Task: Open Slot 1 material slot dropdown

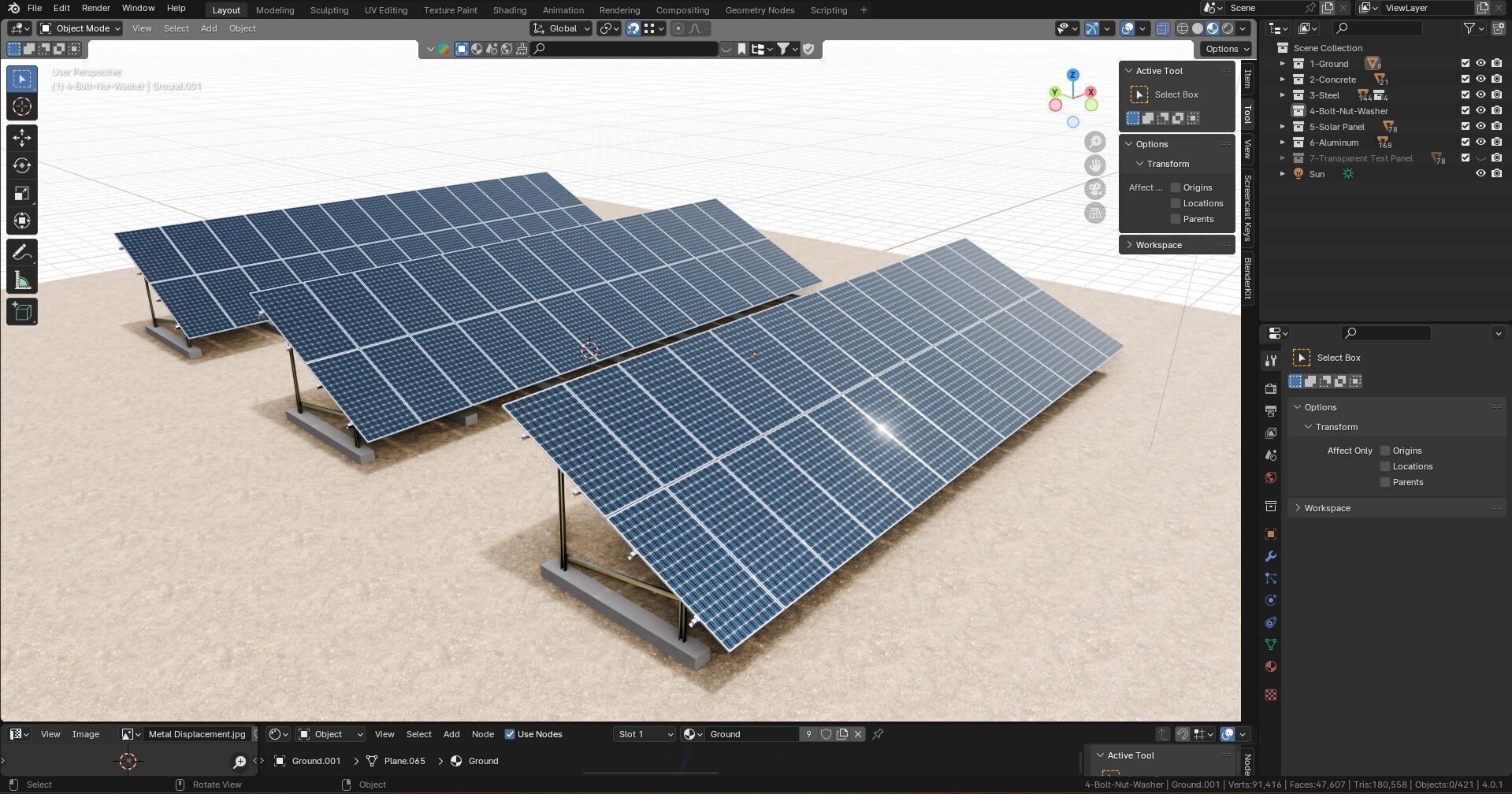Action: 645,734
